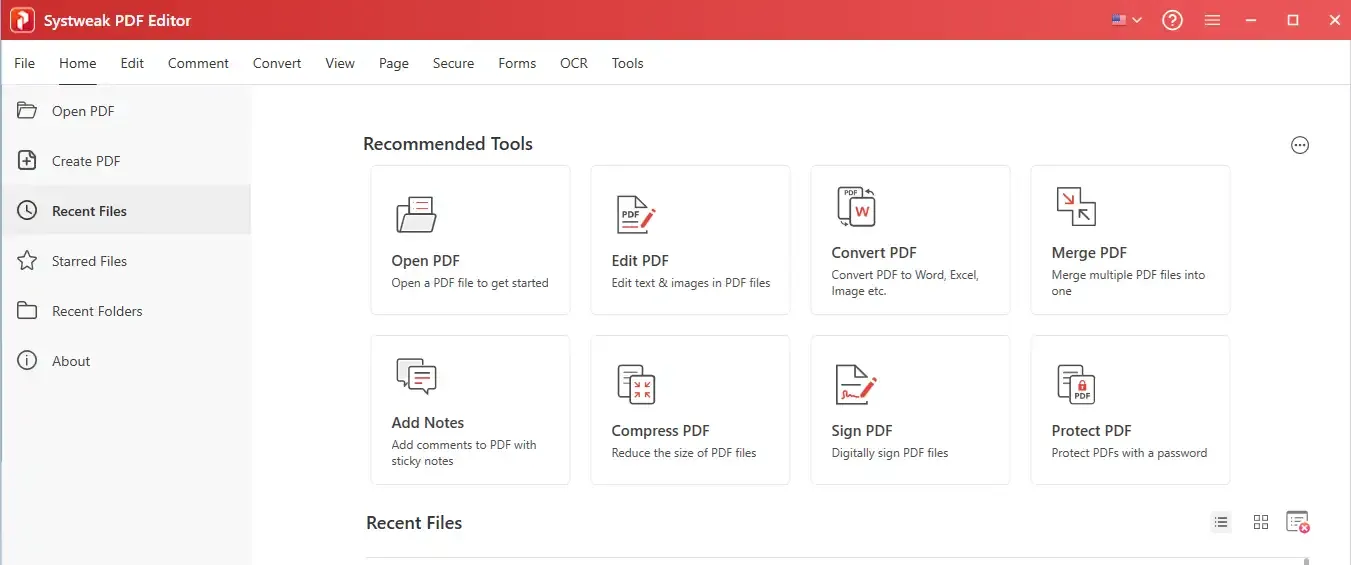Switch to the Comment tab
Screen dimensions: 1351x565
click(x=198, y=63)
